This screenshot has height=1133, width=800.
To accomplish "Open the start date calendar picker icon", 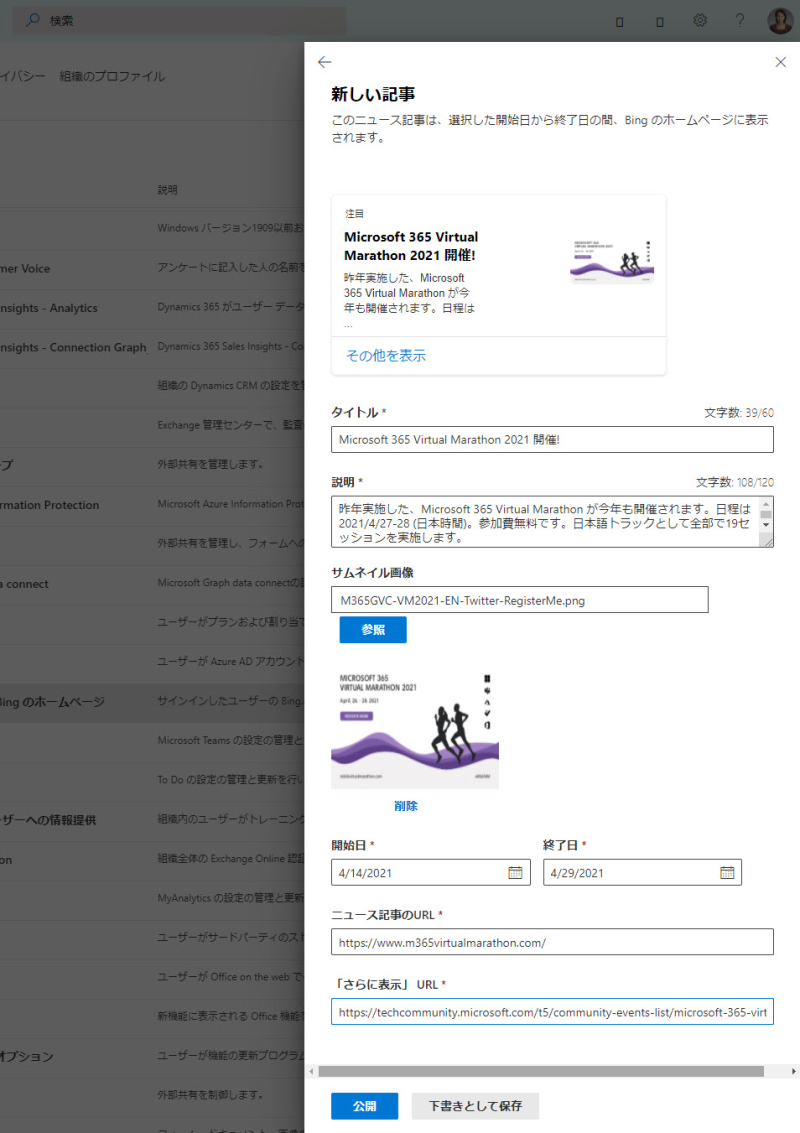I will tap(515, 873).
